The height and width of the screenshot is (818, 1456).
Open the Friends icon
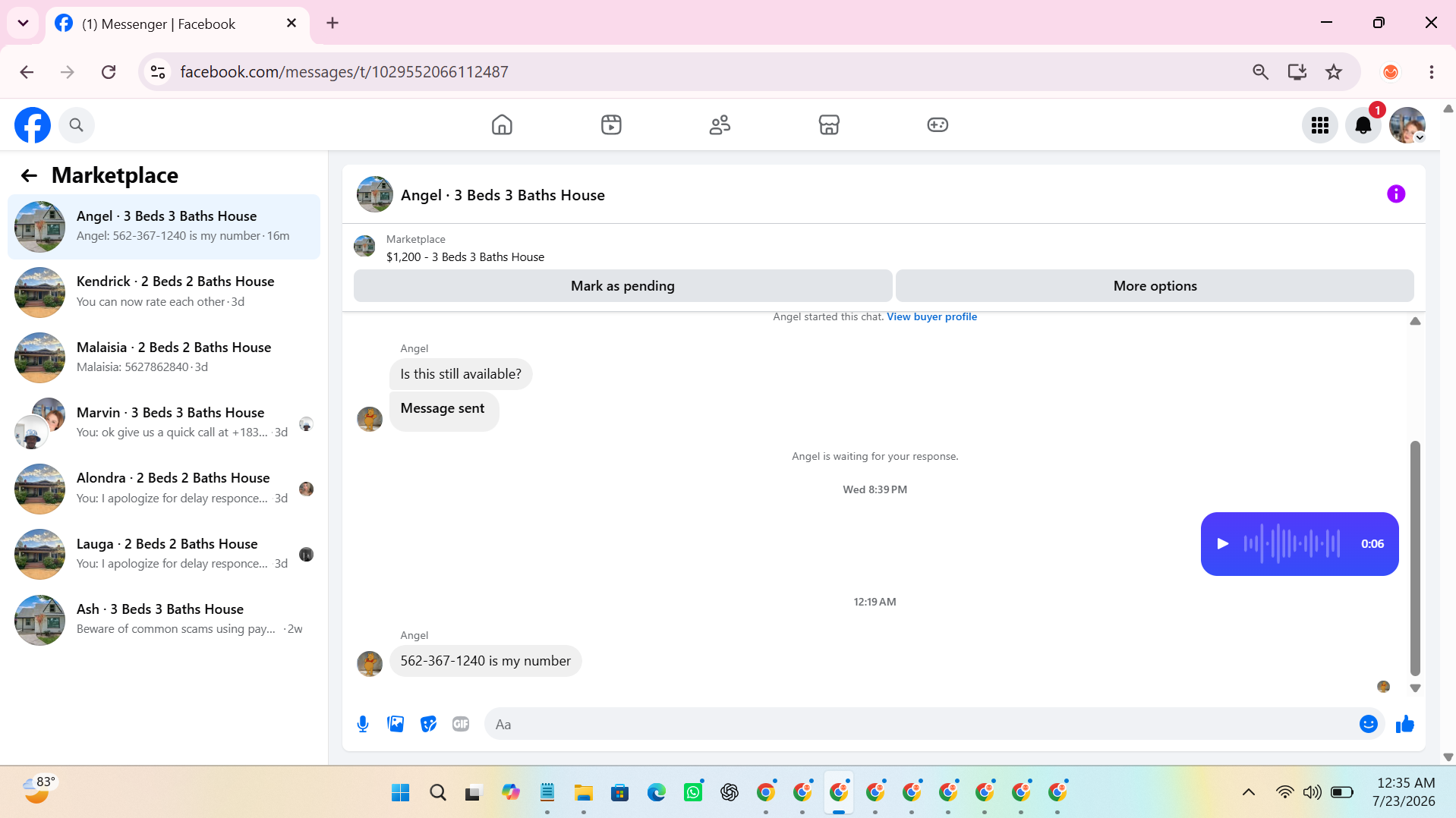click(x=720, y=124)
